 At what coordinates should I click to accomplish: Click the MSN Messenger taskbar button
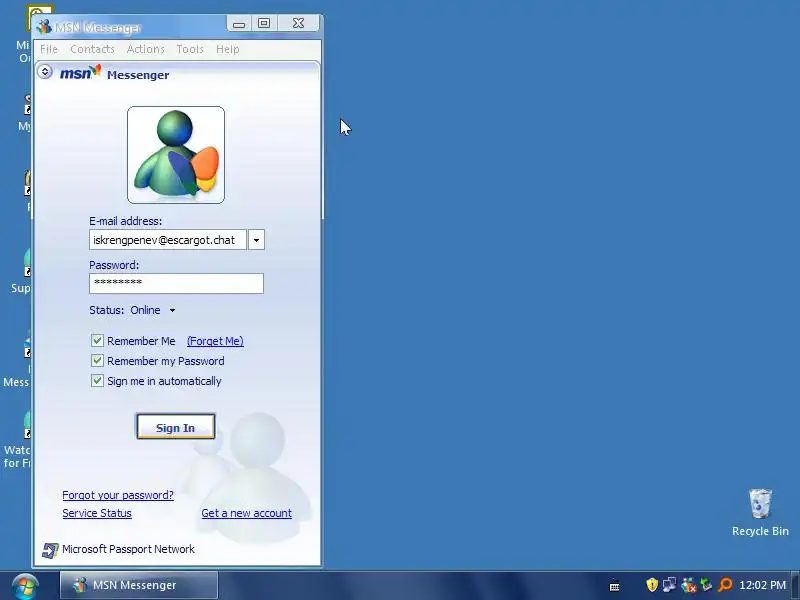pyautogui.click(x=139, y=585)
